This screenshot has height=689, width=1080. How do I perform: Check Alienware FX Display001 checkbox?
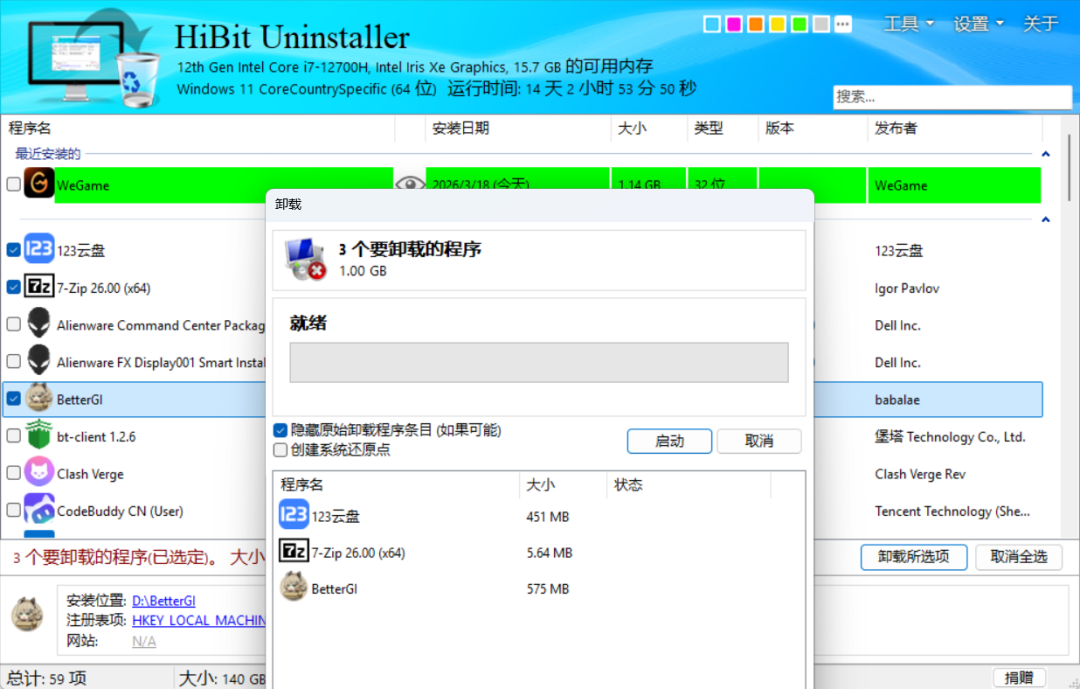click(x=13, y=361)
